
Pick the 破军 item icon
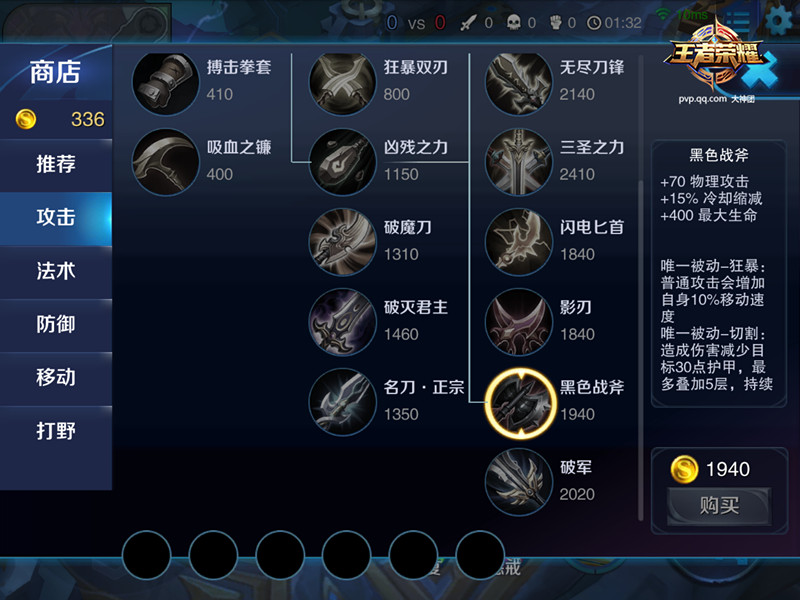point(519,483)
